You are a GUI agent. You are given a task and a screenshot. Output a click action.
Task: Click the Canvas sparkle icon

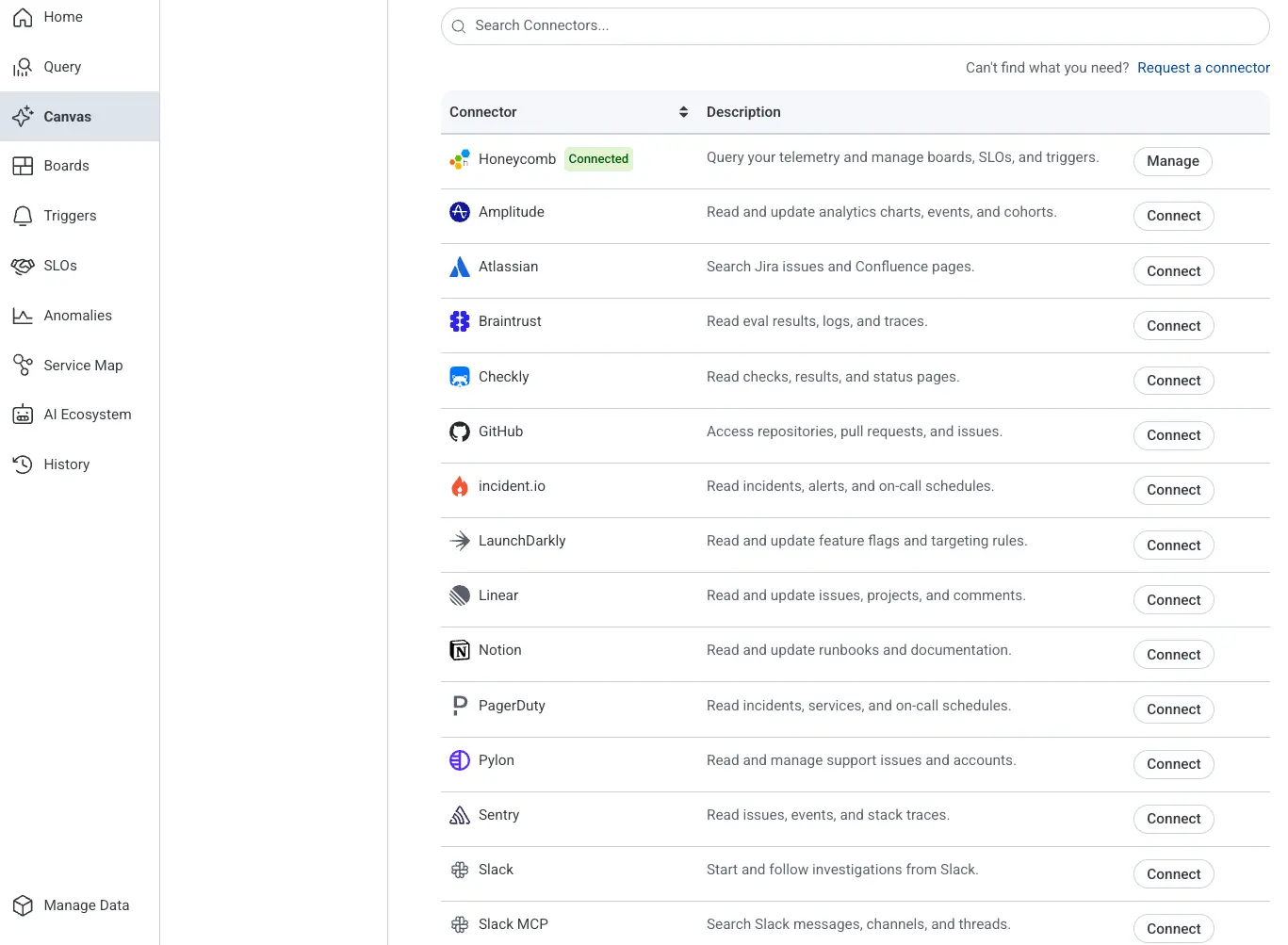click(23, 117)
